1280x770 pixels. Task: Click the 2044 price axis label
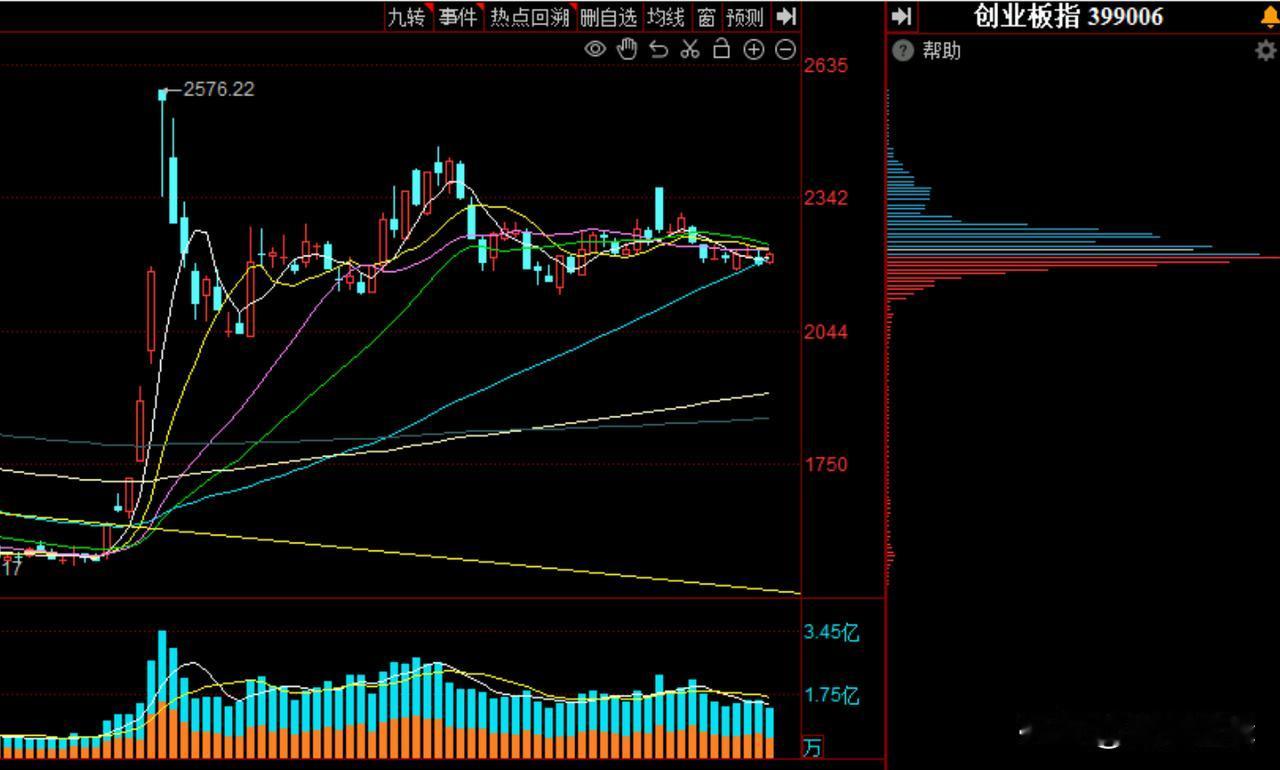[826, 332]
